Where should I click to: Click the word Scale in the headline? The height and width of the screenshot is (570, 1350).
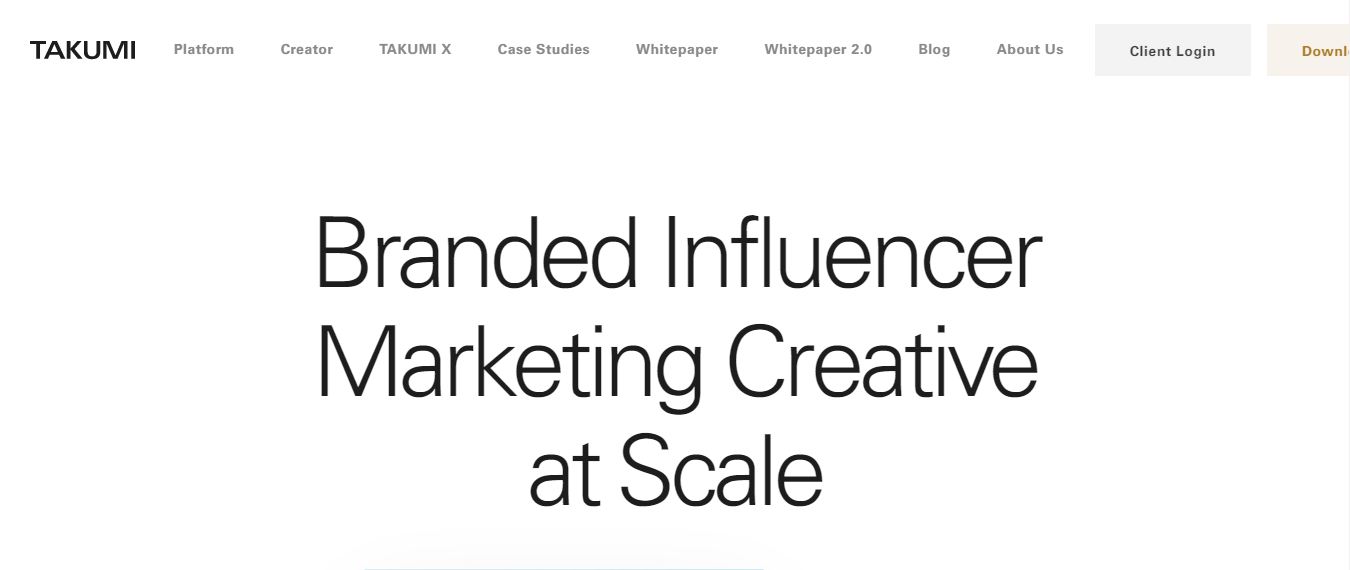721,470
